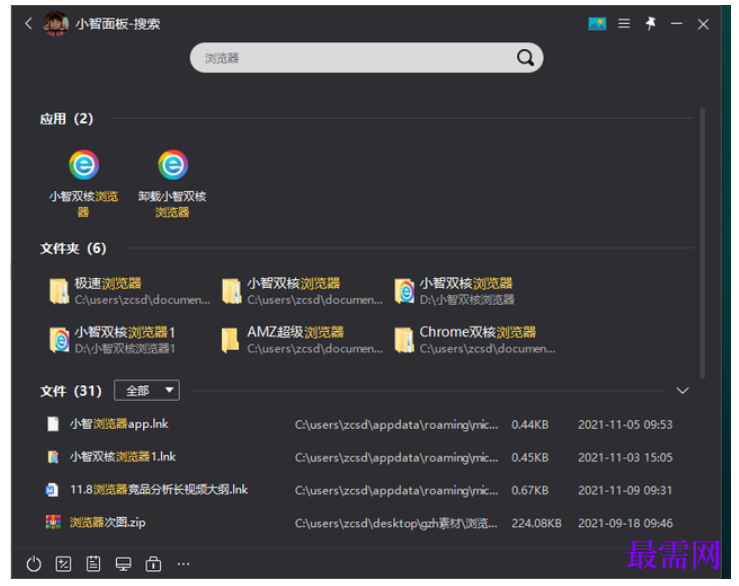Click the magnifier search icon
The width and height of the screenshot is (739, 586).
pyautogui.click(x=526, y=58)
